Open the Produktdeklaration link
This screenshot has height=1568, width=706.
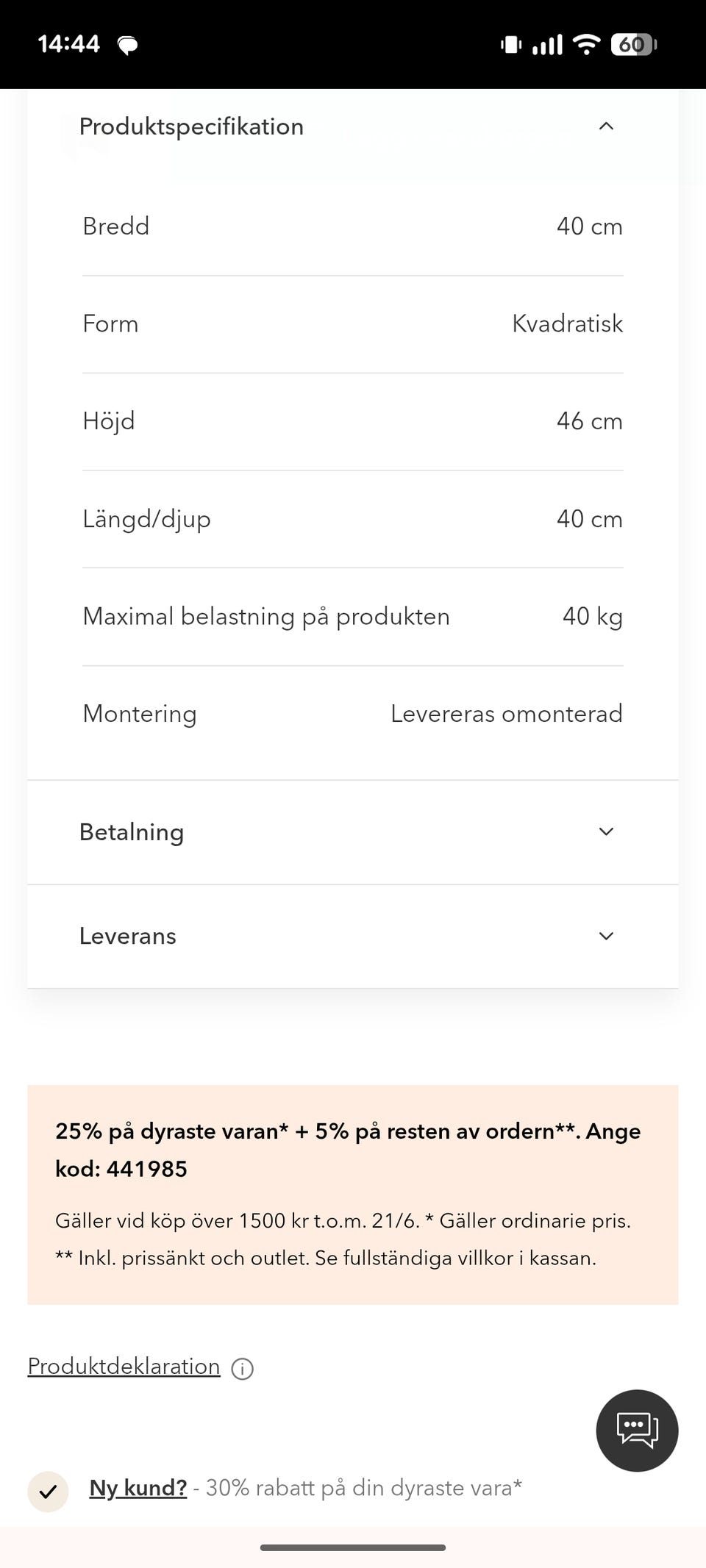point(124,1366)
